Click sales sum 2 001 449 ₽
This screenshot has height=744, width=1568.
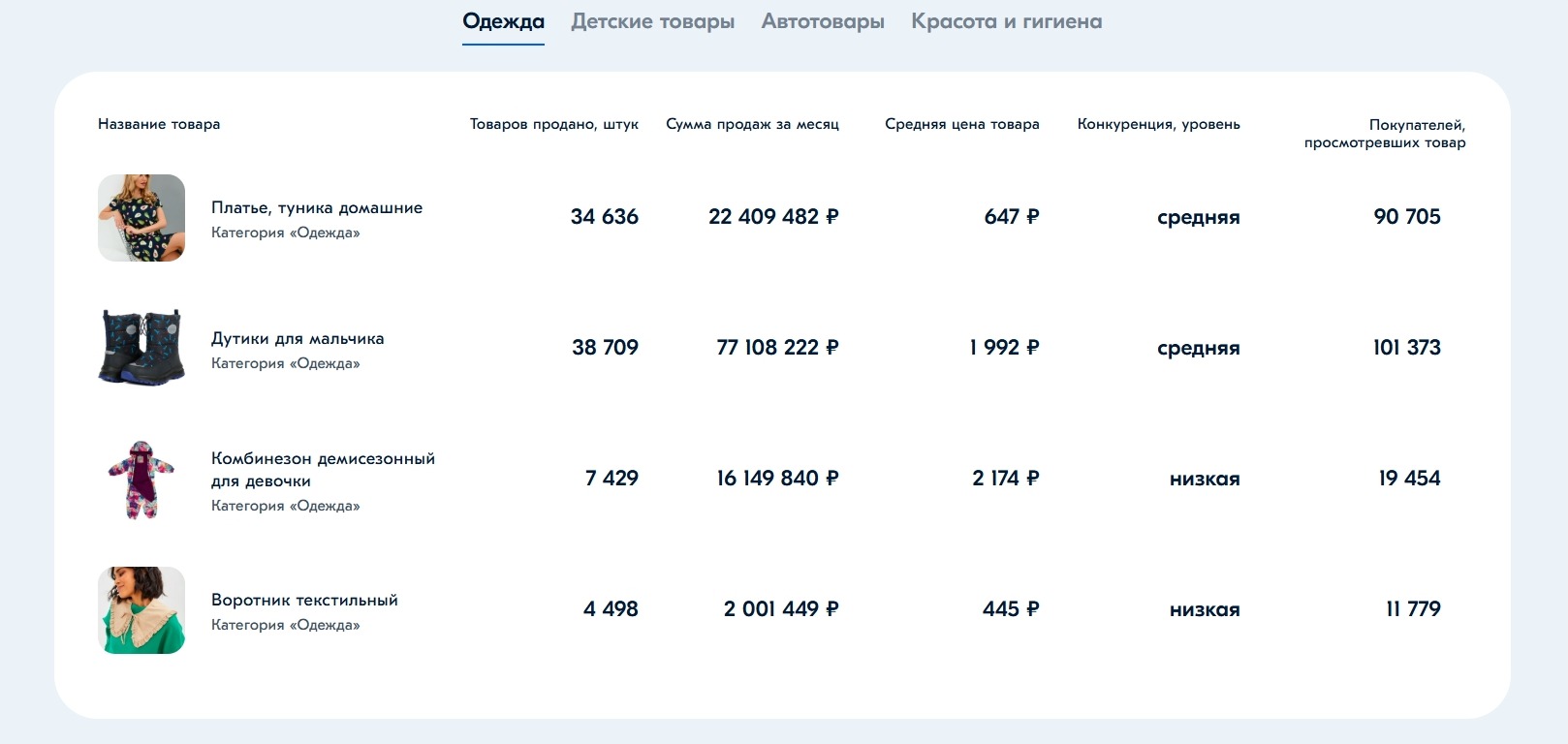point(781,609)
